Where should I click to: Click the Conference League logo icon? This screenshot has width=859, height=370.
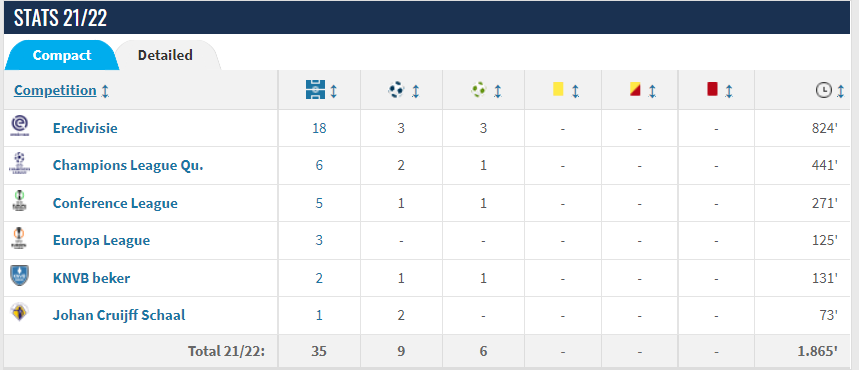point(19,202)
